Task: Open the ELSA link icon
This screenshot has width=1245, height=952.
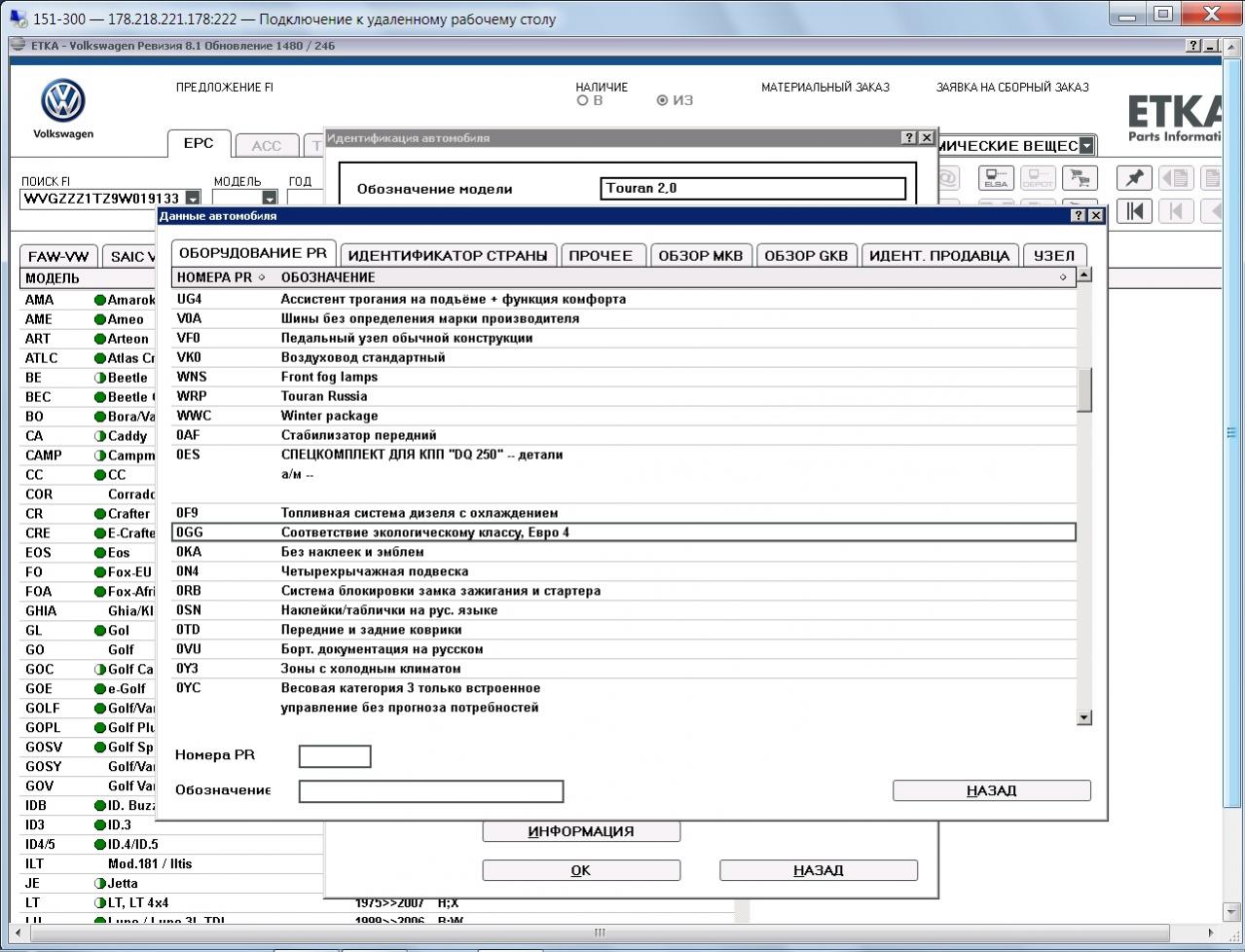Action: (996, 178)
